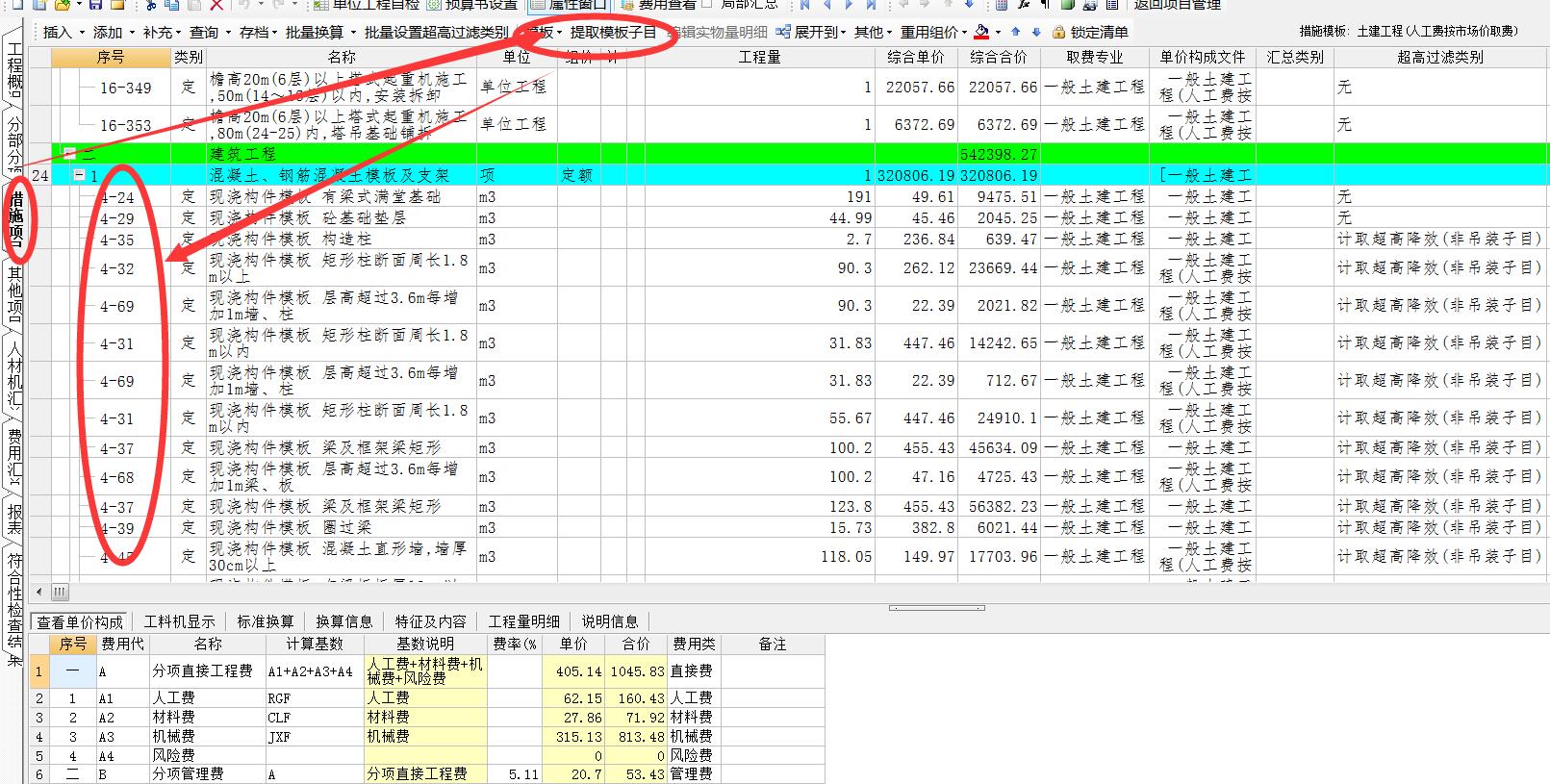Click the 展开到 tree icon

(x=783, y=32)
